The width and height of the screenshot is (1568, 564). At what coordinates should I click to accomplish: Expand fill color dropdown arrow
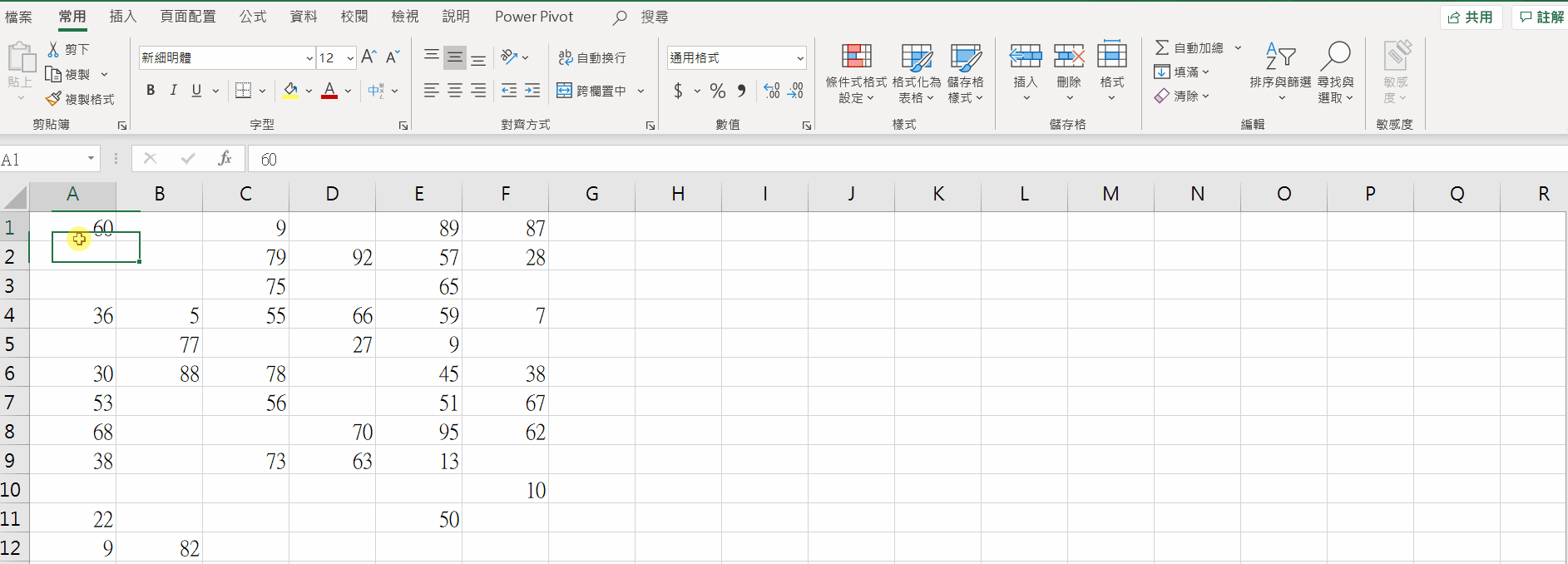pyautogui.click(x=309, y=91)
